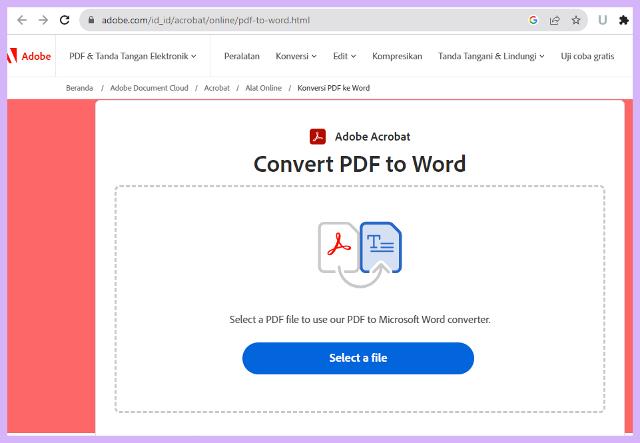Expand Tanda Tangani & Lindungi dropdown
Viewport: 640px width, 443px height.
(x=491, y=56)
